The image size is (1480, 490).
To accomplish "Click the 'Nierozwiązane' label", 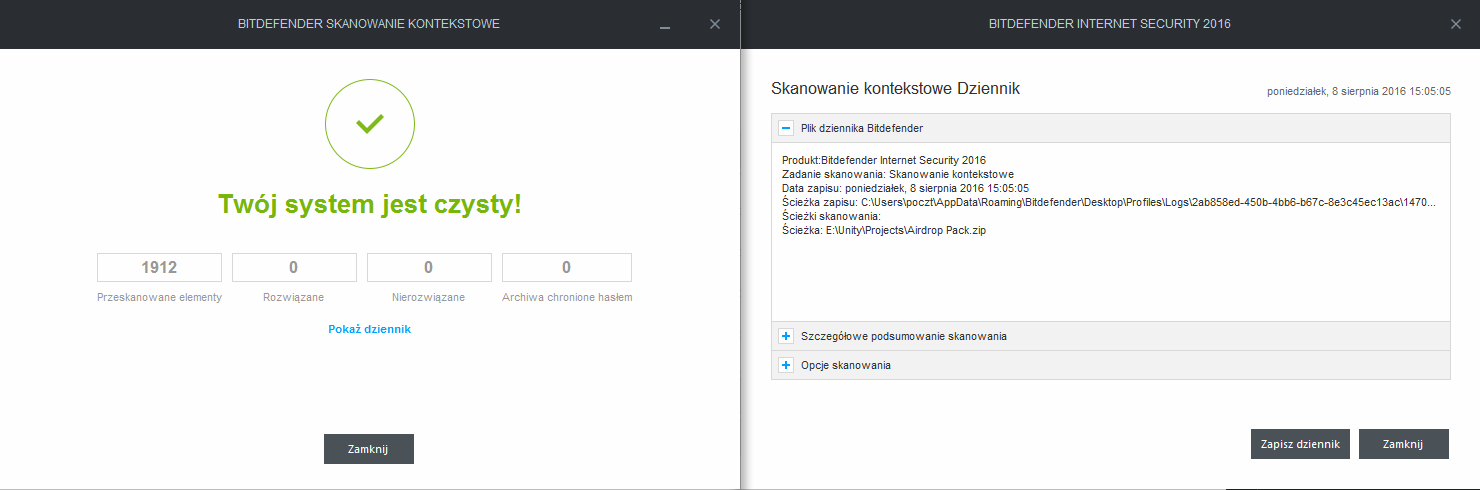I will [x=429, y=297].
